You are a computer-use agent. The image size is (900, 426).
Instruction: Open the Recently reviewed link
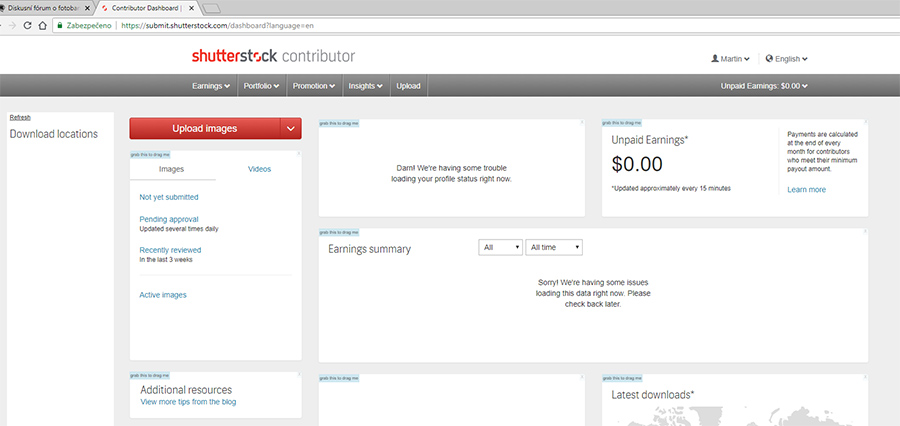[170, 250]
